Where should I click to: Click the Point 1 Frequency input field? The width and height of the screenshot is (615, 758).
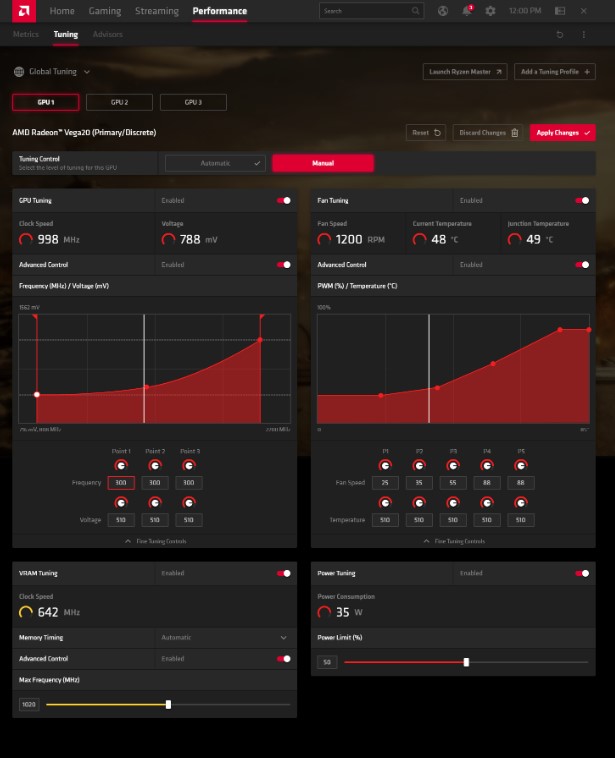coord(121,483)
